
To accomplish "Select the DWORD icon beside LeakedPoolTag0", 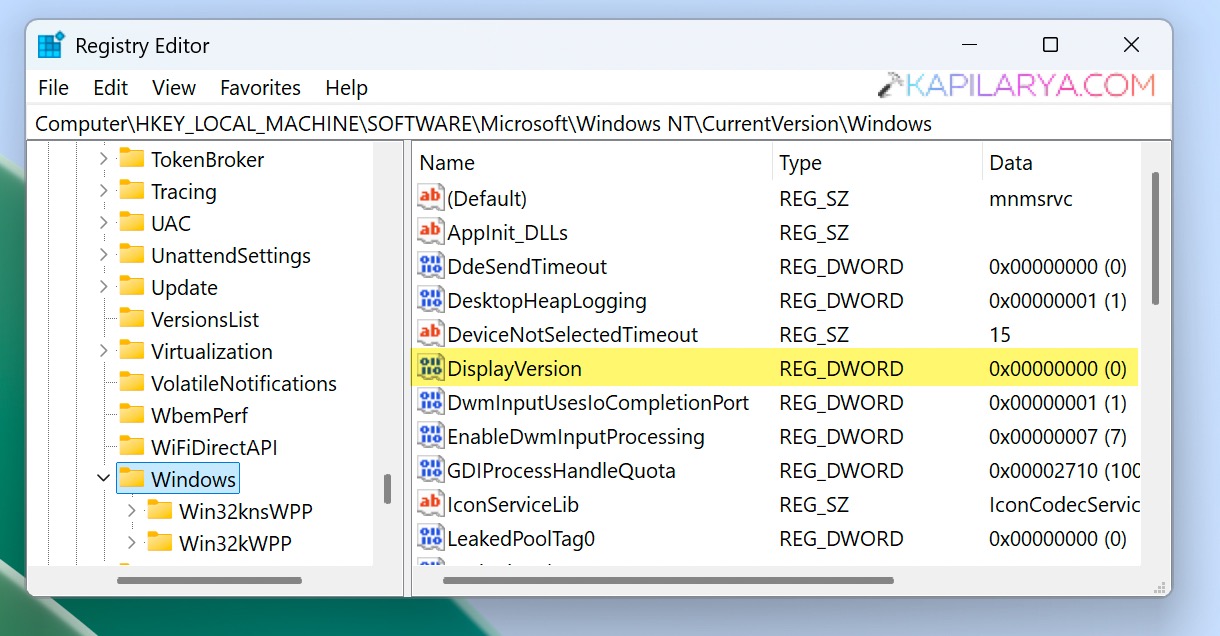I will (429, 538).
